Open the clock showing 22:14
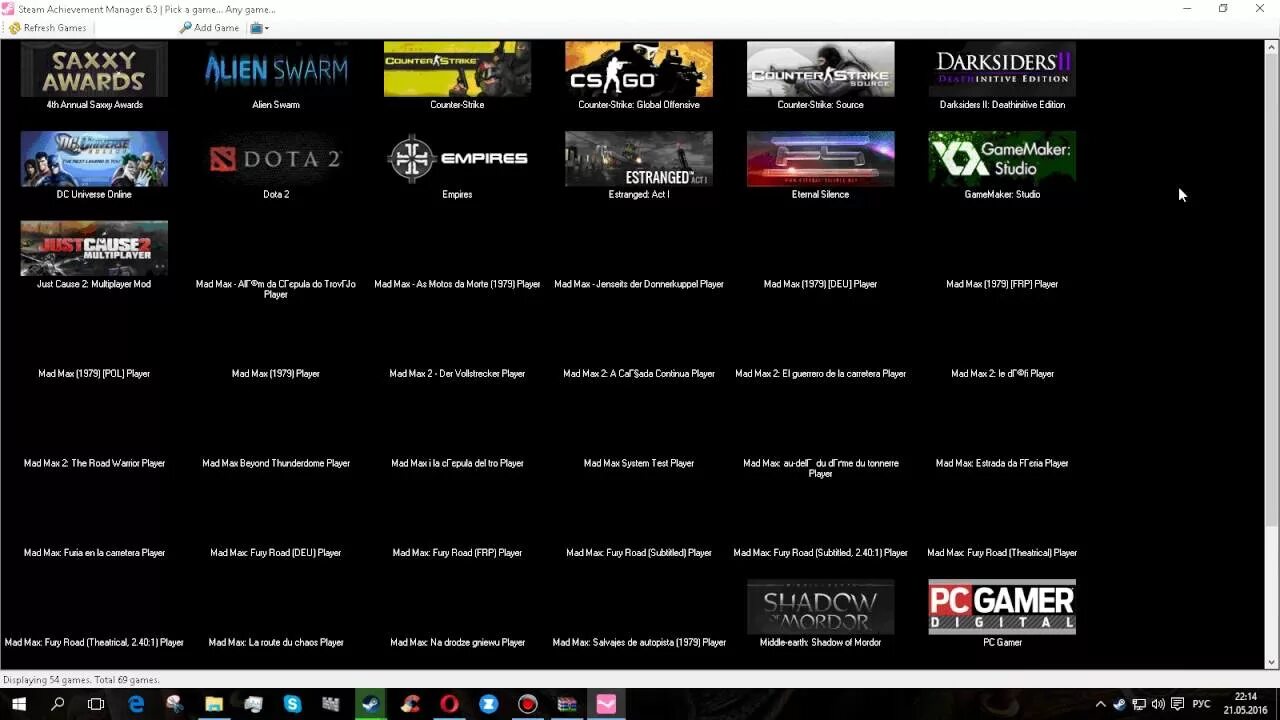The image size is (1280, 720). point(1246,704)
